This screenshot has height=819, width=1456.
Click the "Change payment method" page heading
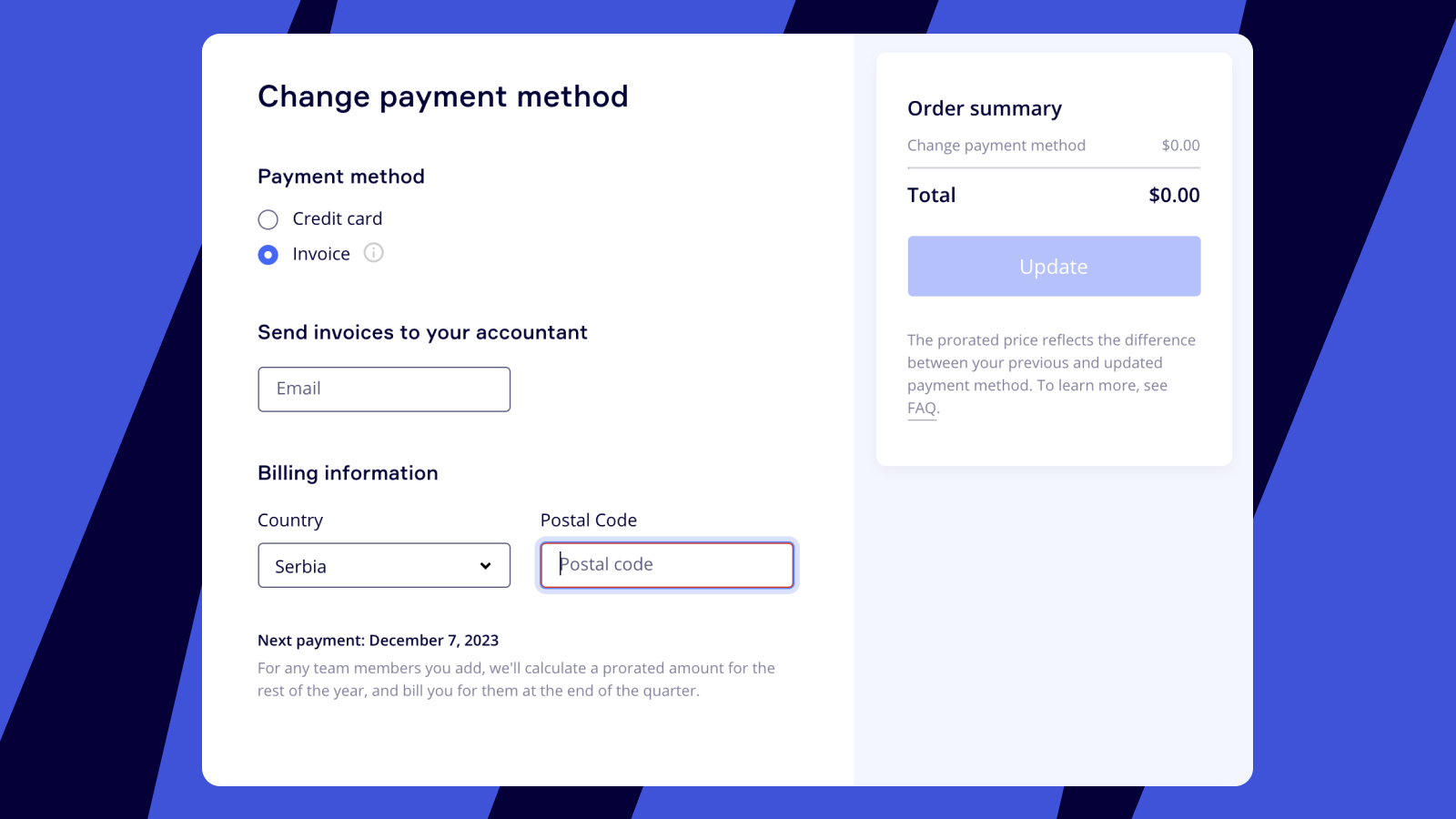[x=443, y=96]
